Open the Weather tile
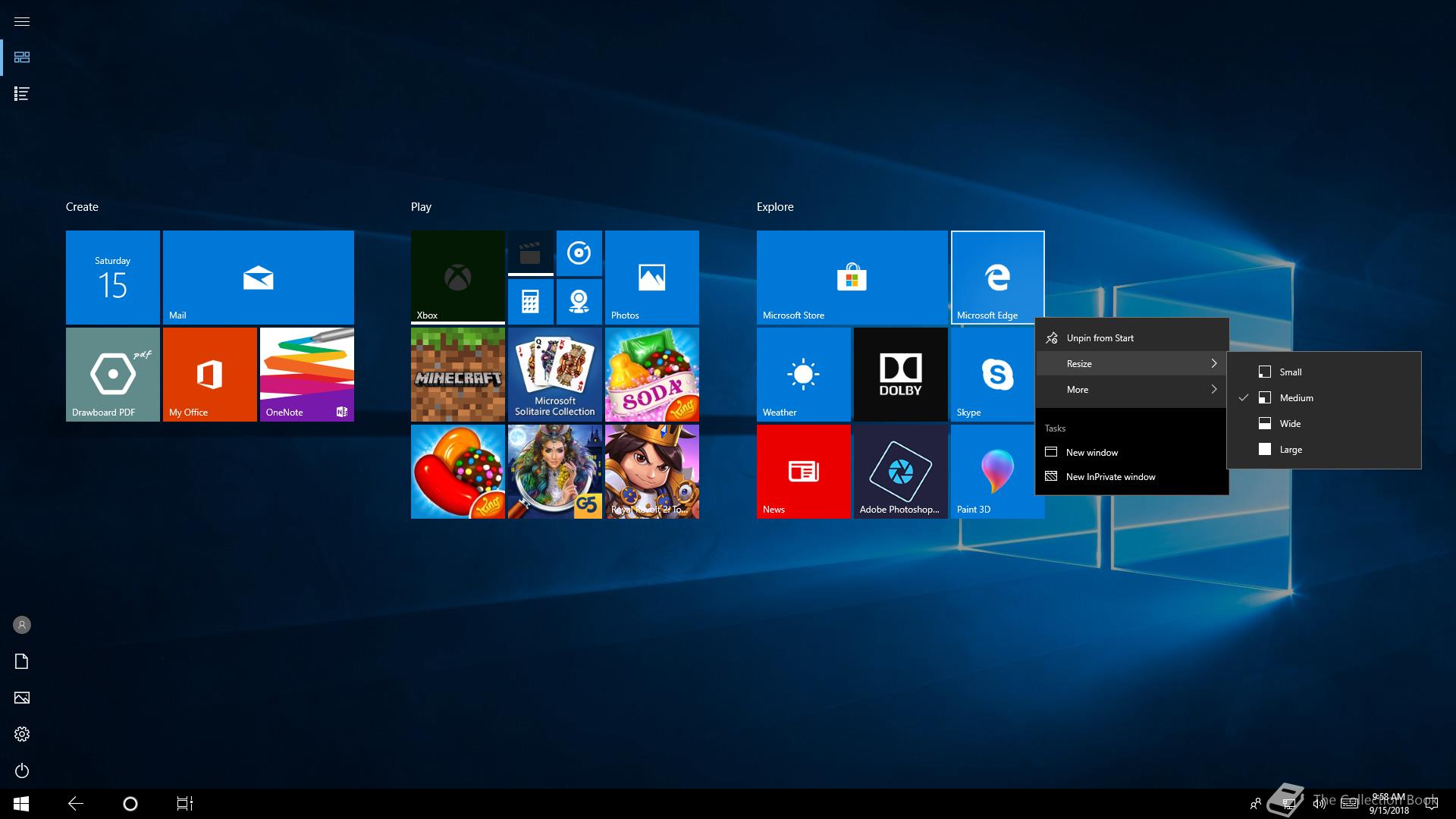The image size is (1456, 819). pyautogui.click(x=804, y=375)
